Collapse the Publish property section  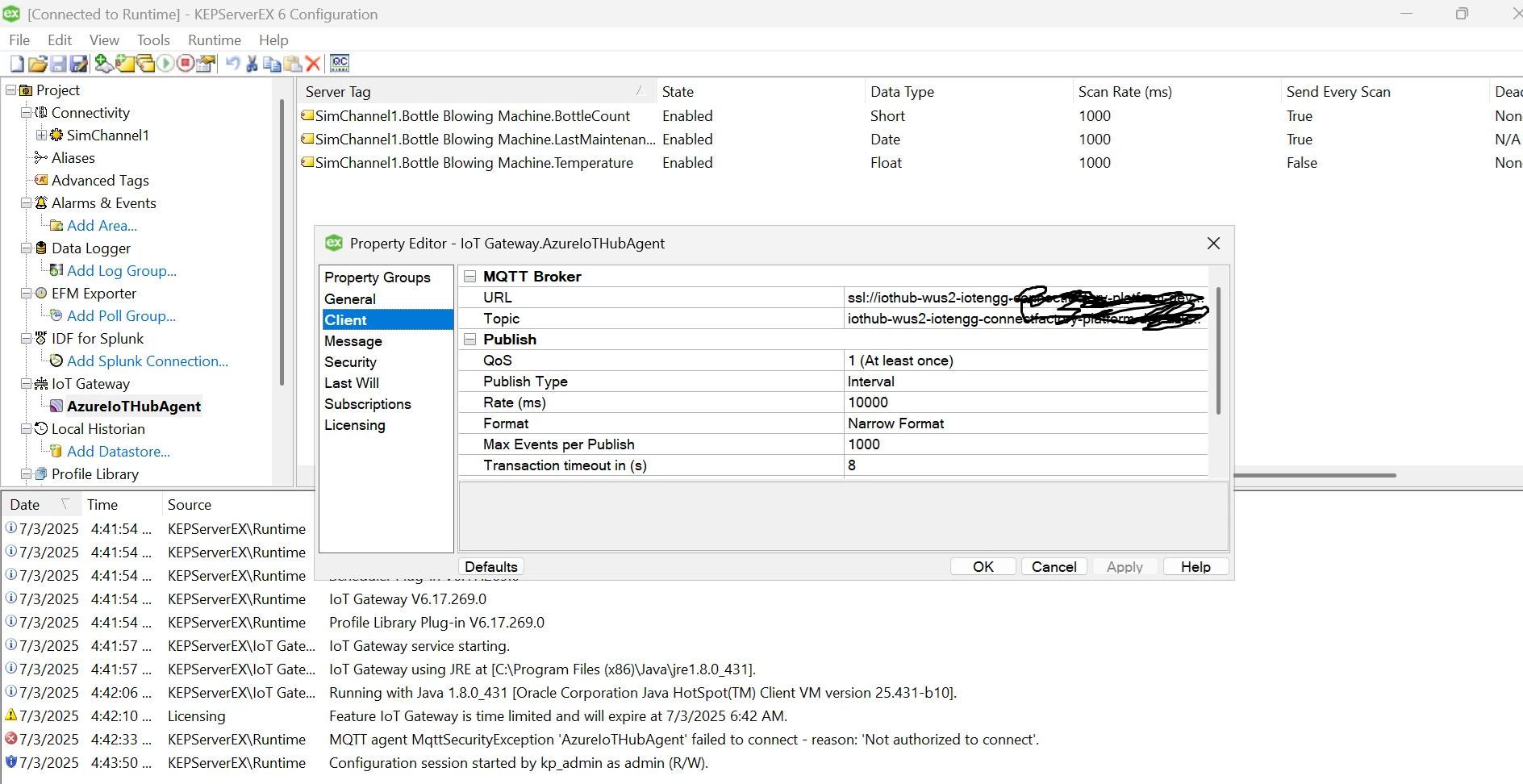click(x=470, y=340)
